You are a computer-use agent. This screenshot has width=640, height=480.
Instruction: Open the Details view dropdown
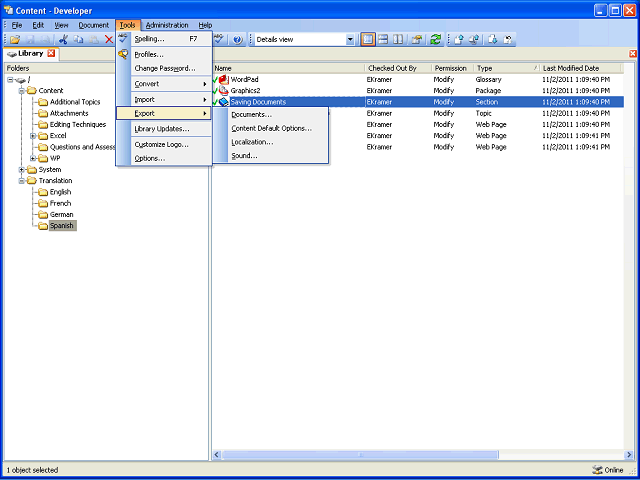click(x=350, y=40)
